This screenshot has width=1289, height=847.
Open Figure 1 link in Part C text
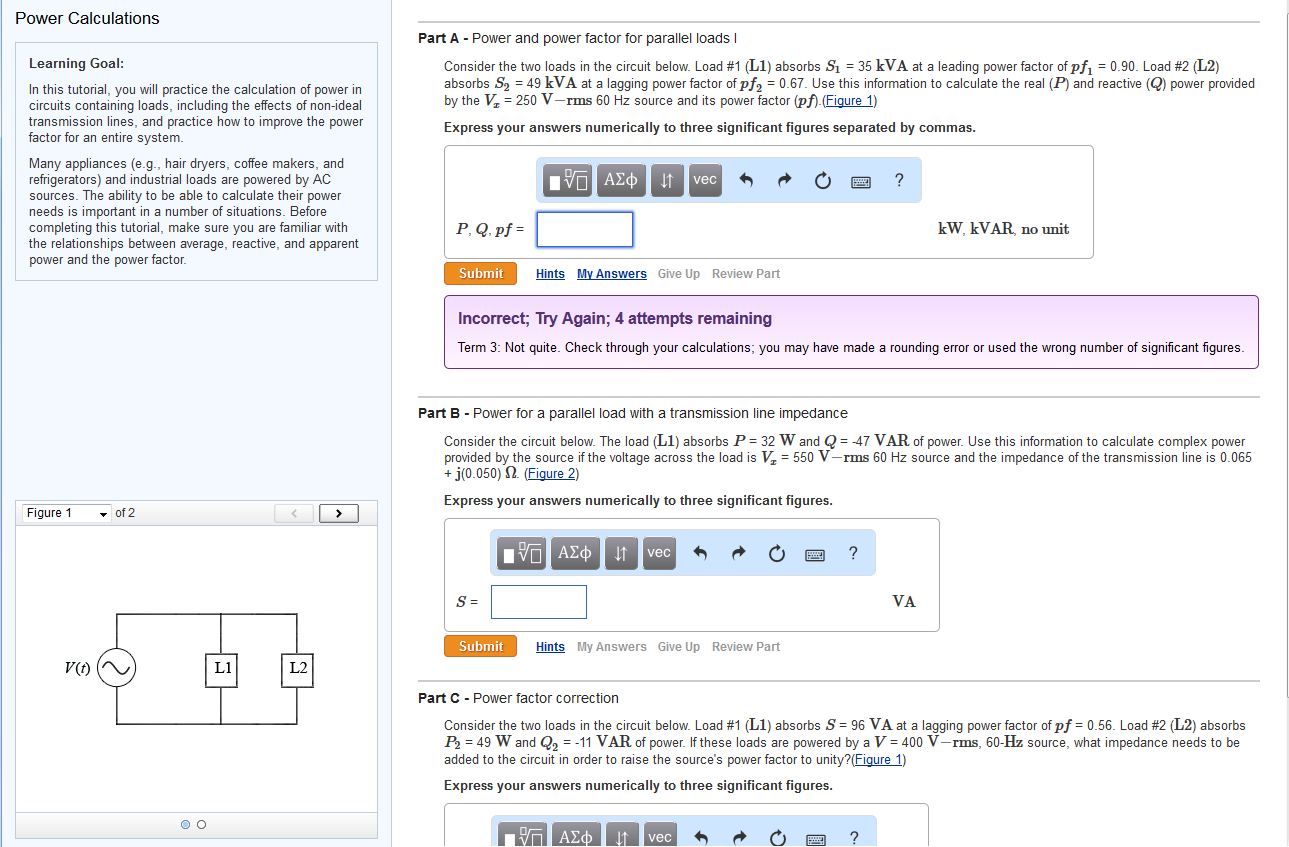tap(879, 759)
